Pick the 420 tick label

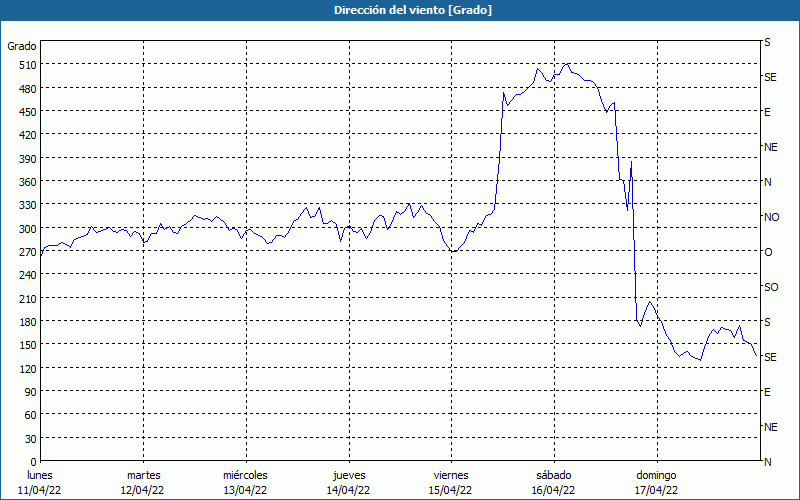(29, 135)
